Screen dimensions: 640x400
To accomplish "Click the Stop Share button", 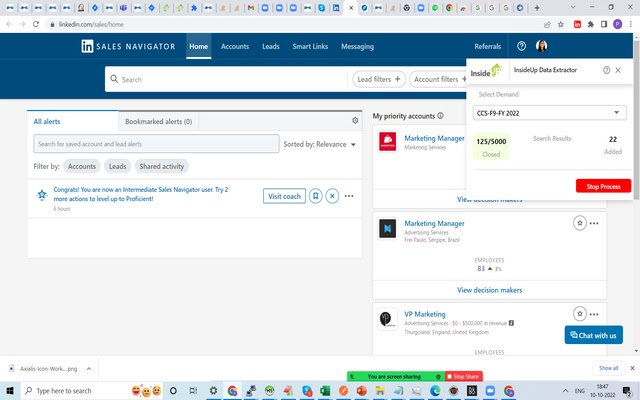I will [x=464, y=376].
